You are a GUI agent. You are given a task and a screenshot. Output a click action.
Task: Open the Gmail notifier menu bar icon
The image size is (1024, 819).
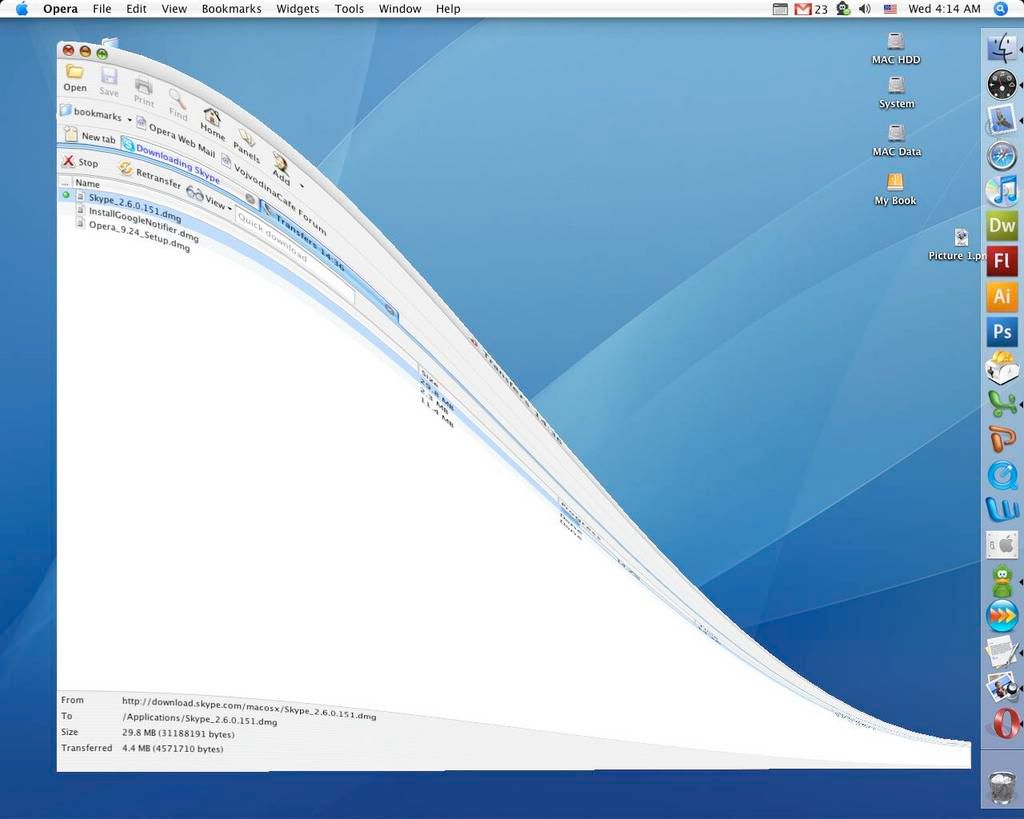click(803, 9)
